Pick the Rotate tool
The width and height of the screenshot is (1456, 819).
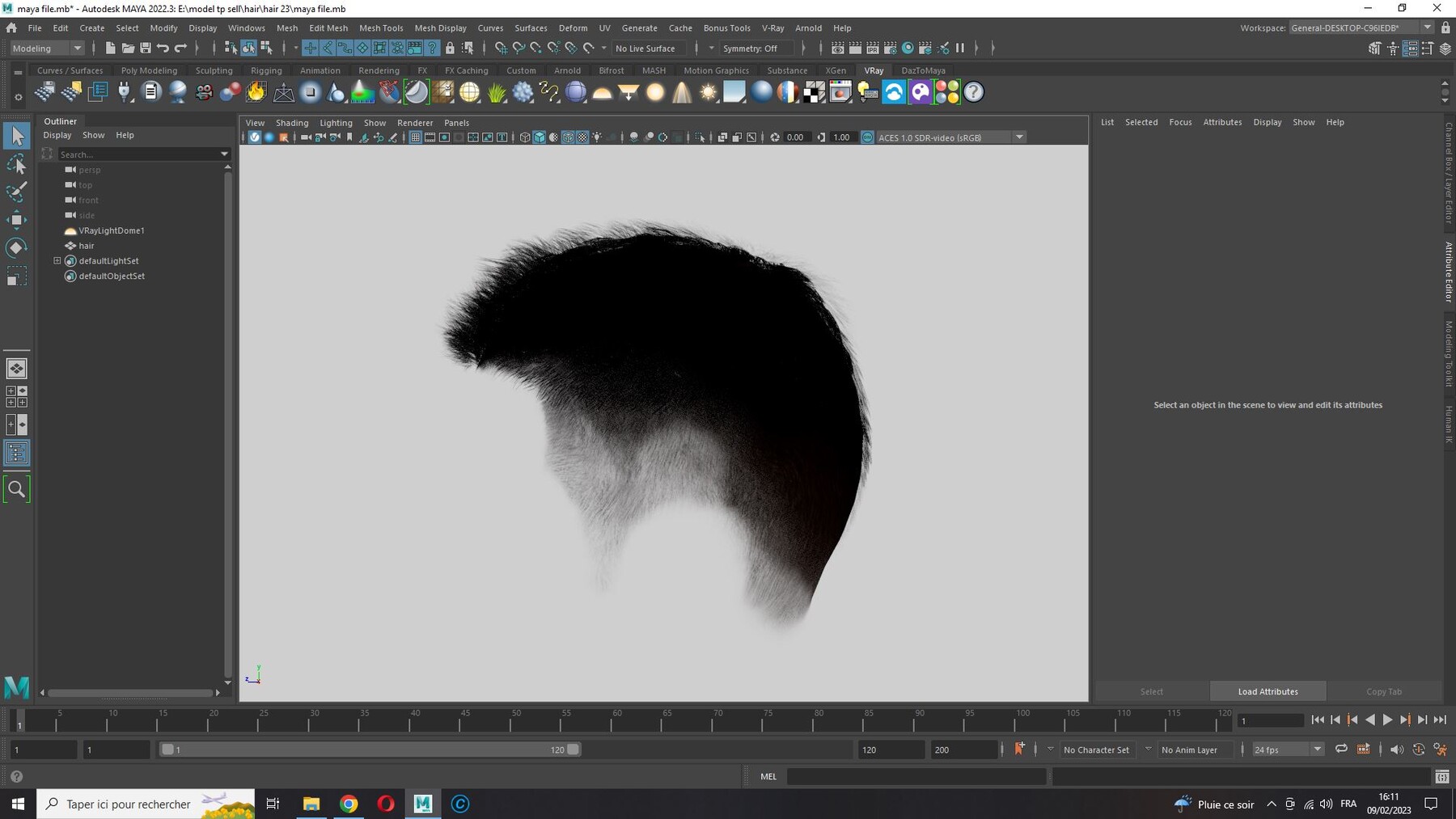coord(16,247)
